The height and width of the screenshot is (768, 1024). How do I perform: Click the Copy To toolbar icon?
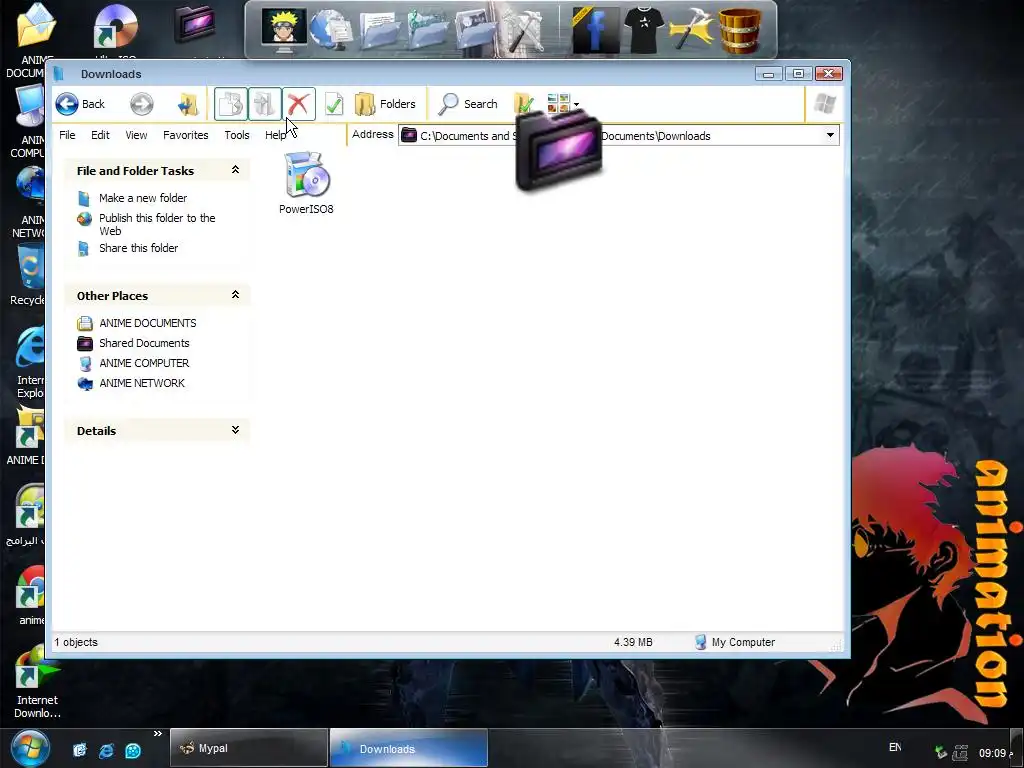[264, 104]
